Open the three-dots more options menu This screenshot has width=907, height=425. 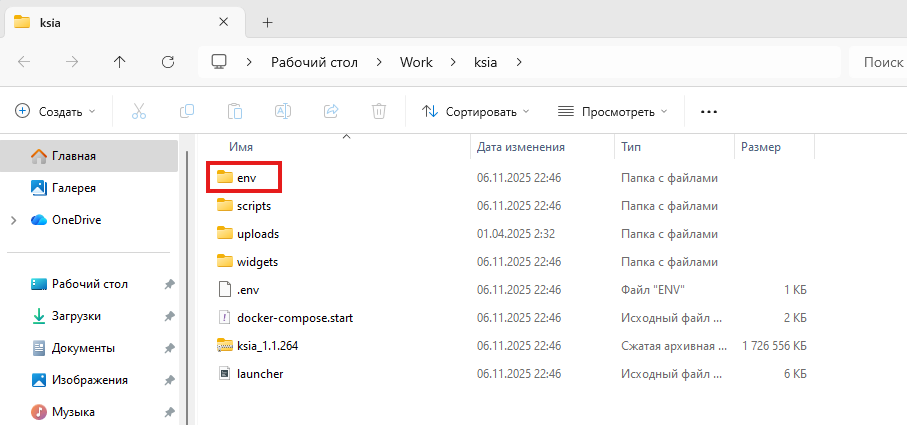point(709,111)
